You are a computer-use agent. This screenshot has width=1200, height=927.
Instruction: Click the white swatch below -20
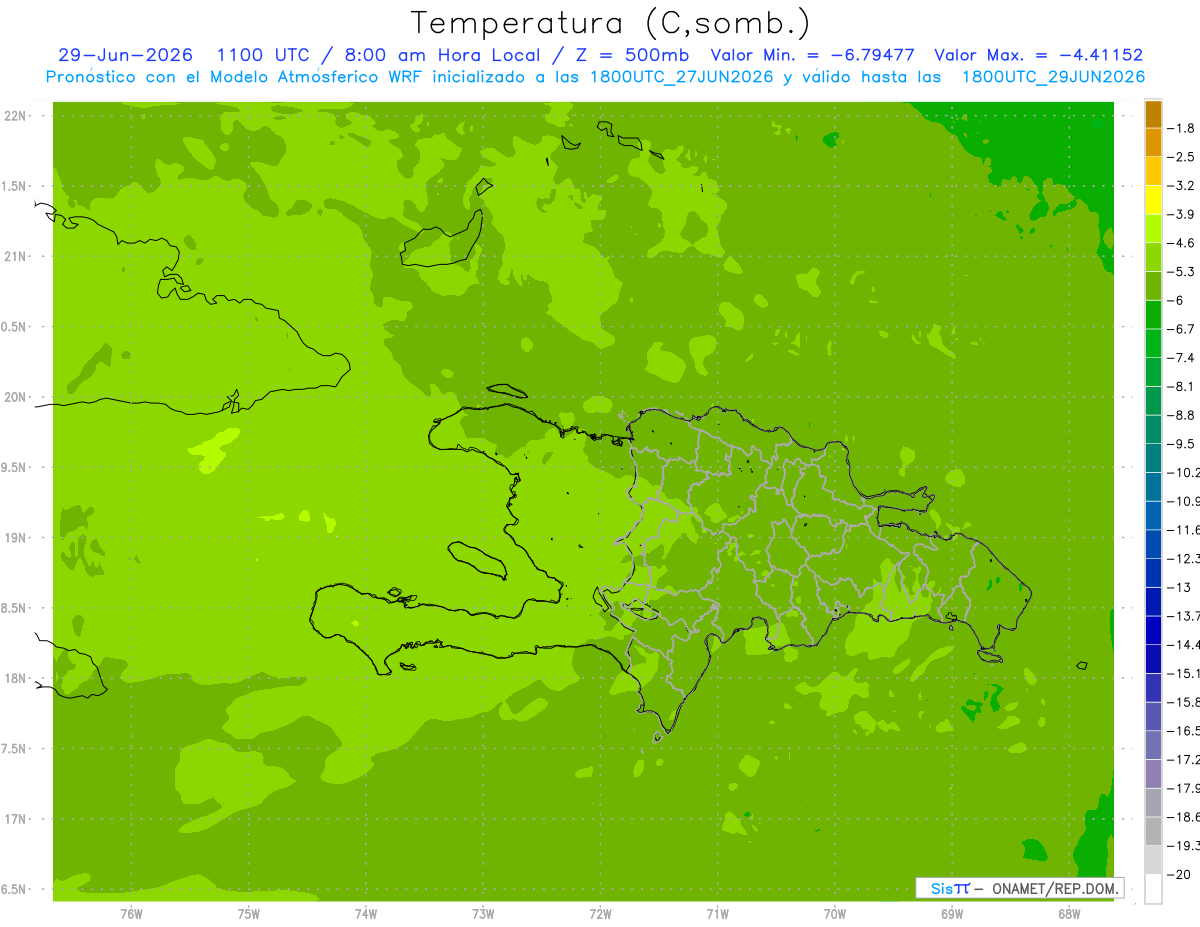click(x=1153, y=889)
